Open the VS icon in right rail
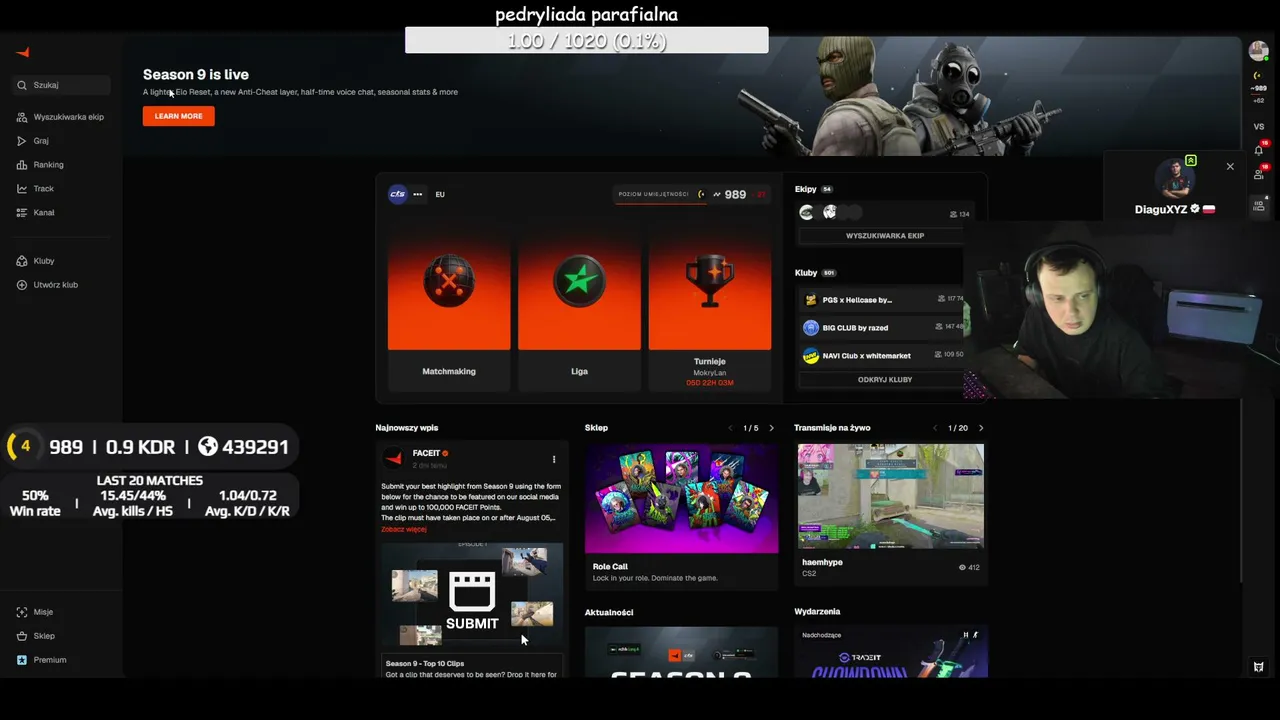 click(x=1259, y=127)
